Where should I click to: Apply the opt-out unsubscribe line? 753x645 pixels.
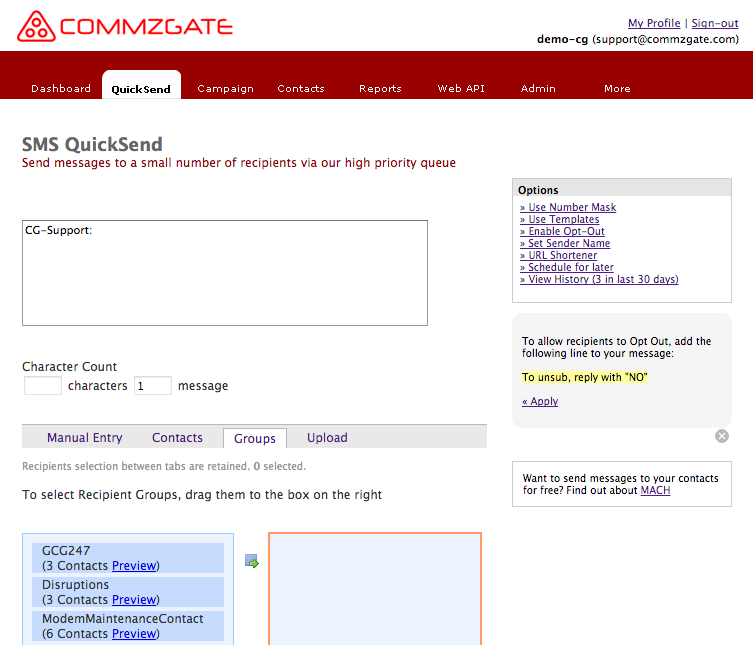tap(540, 401)
